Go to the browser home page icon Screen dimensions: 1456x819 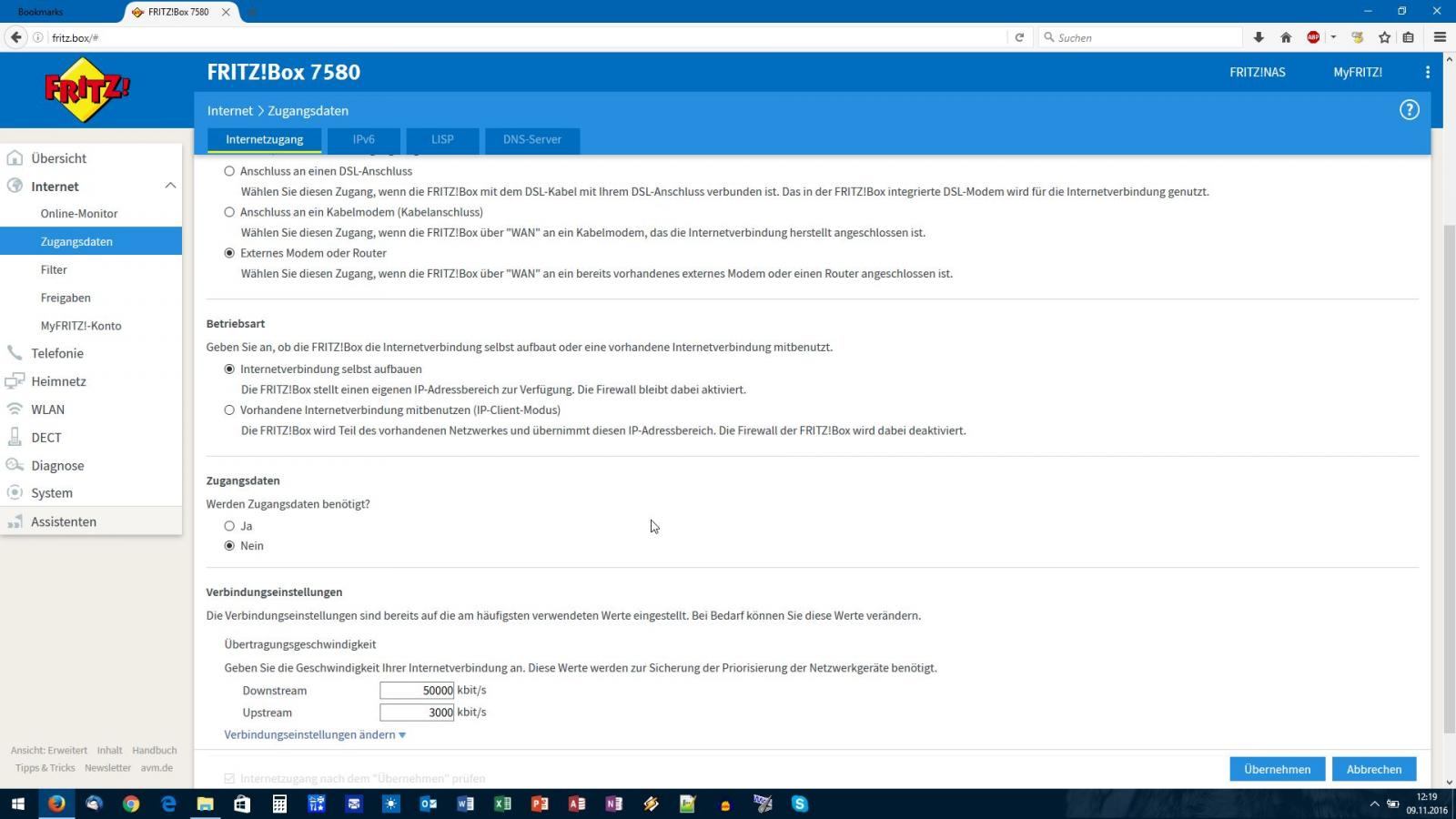pos(1286,37)
